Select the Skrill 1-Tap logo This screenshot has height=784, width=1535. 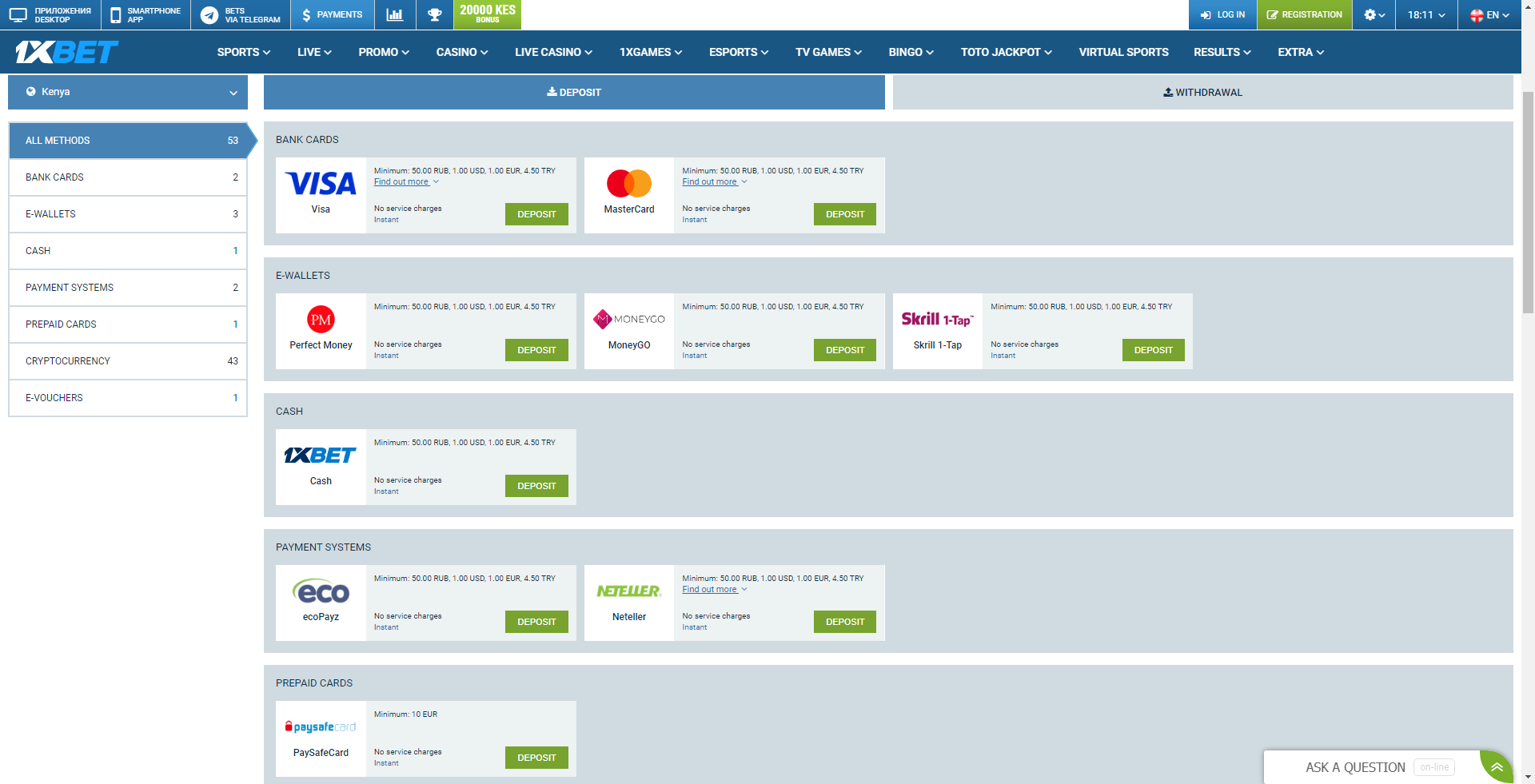pyautogui.click(x=937, y=320)
